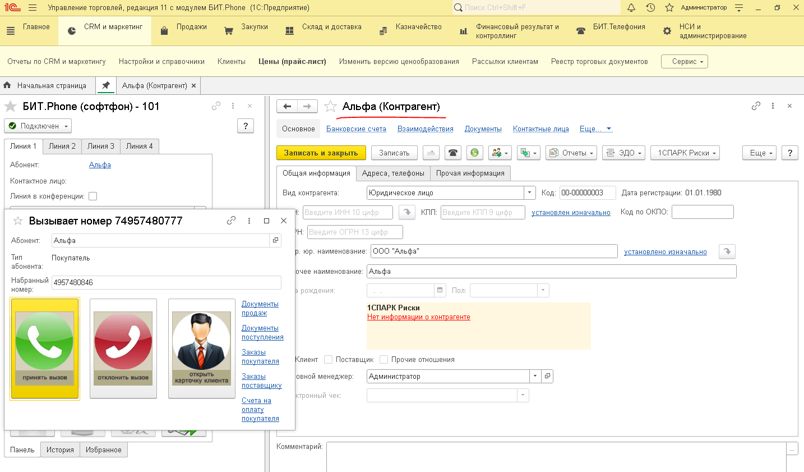Open the notifications bell in title bar
The width and height of the screenshot is (804, 472).
[x=631, y=8]
